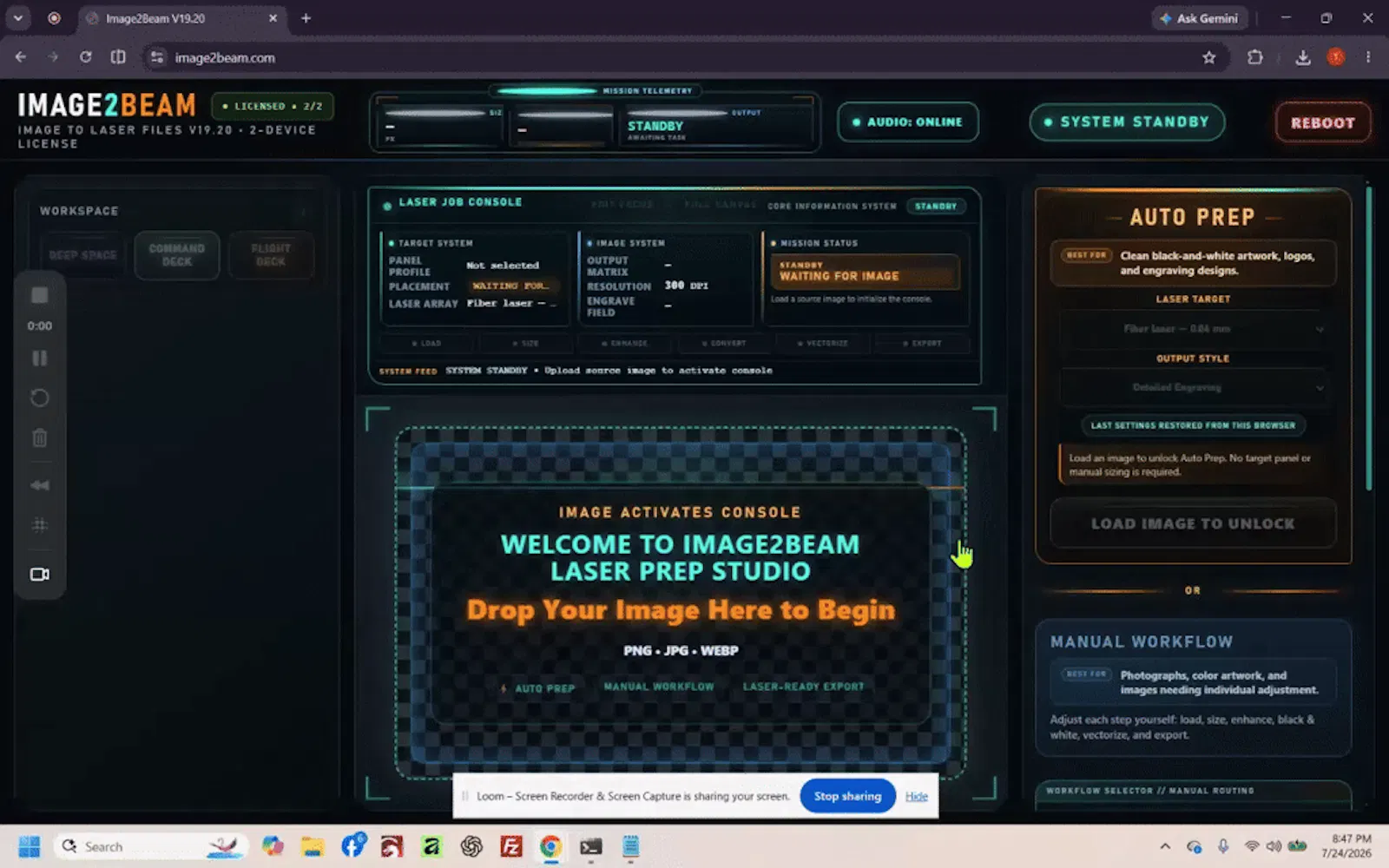Viewport: 1389px width, 868px height.
Task: Click the Laser-Ready Export tag
Action: [x=803, y=687]
